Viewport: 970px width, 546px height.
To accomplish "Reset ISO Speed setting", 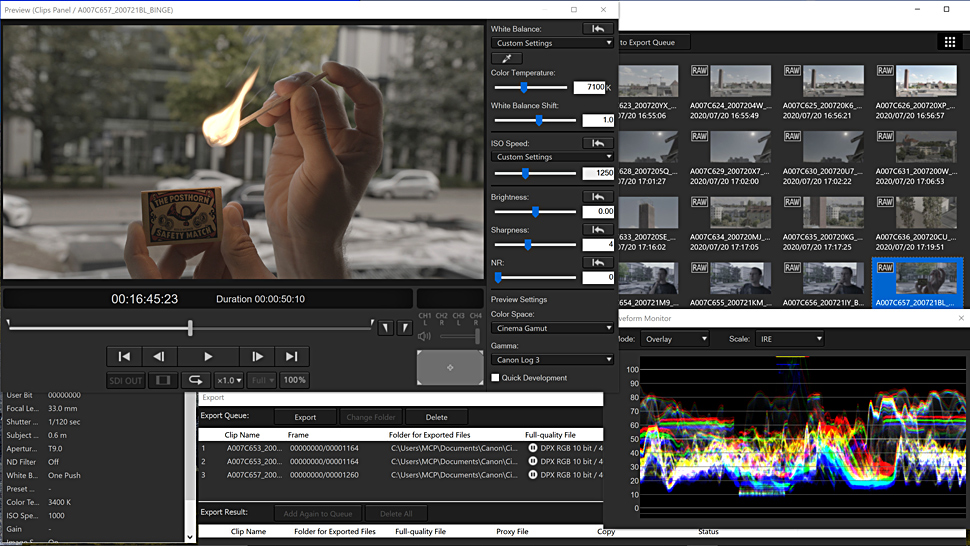I will pos(598,143).
